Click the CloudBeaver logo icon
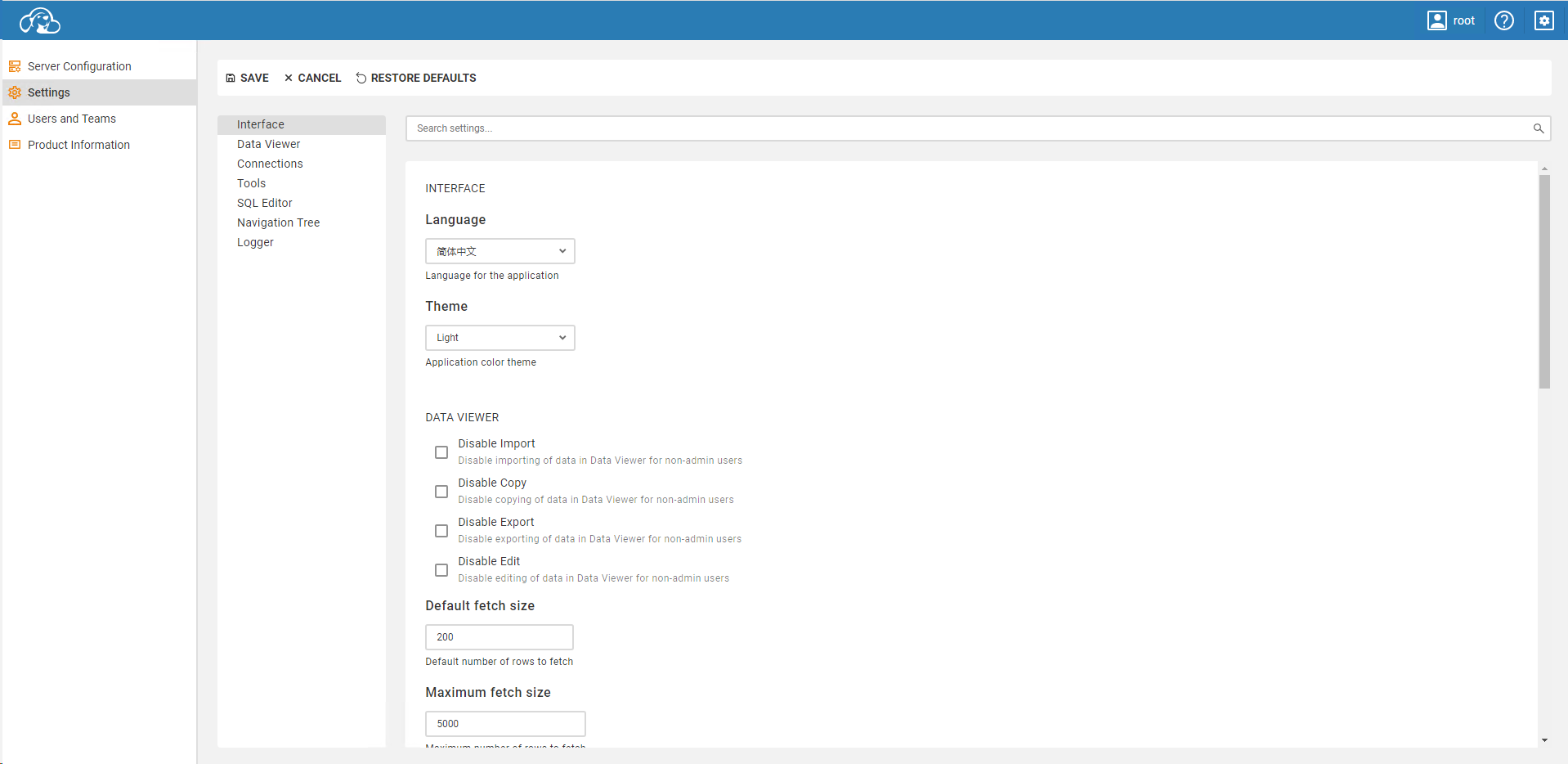Viewport: 1568px width, 764px height. pos(40,20)
